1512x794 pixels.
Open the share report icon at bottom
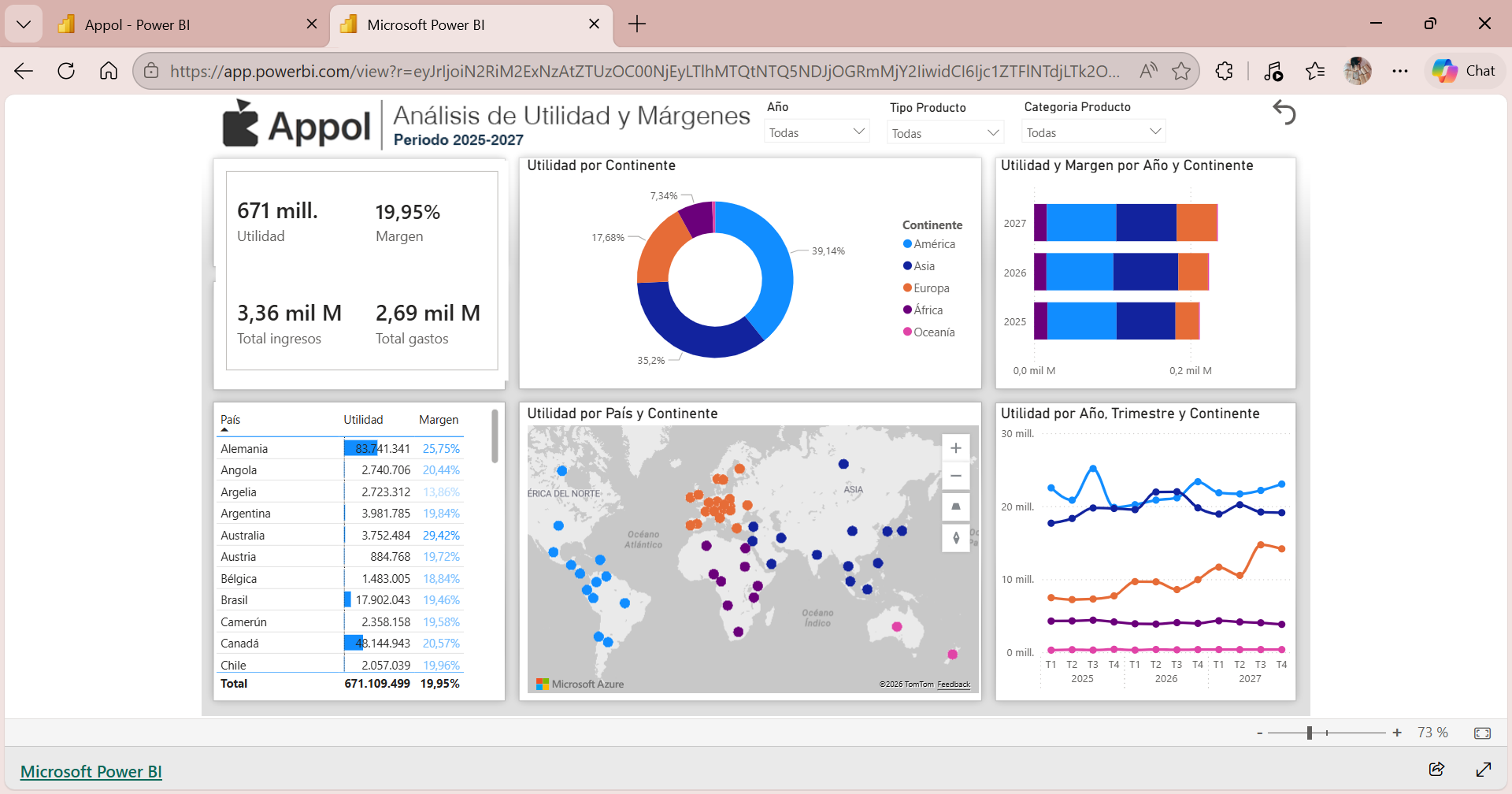(1436, 769)
